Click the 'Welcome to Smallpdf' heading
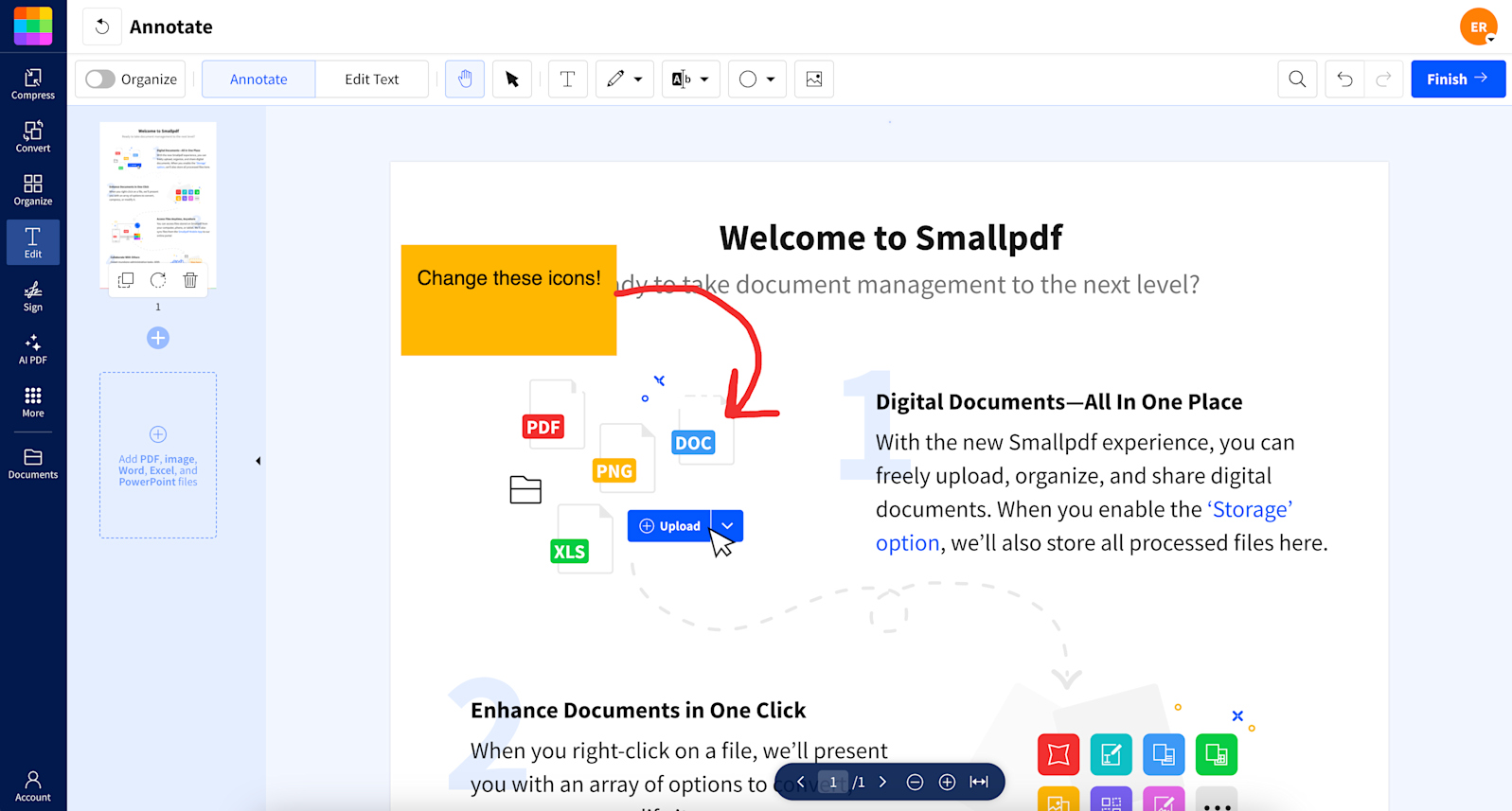 point(891,238)
